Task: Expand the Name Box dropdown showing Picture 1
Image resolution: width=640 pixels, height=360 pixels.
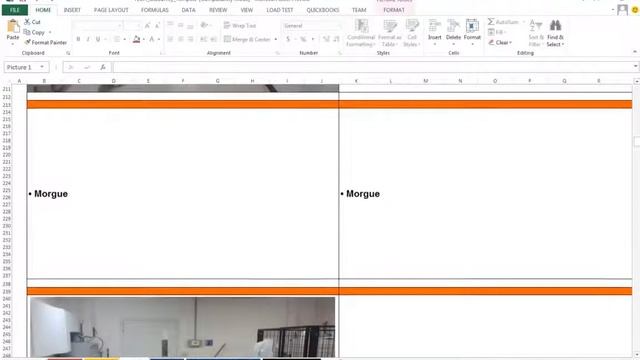Action: click(42, 67)
